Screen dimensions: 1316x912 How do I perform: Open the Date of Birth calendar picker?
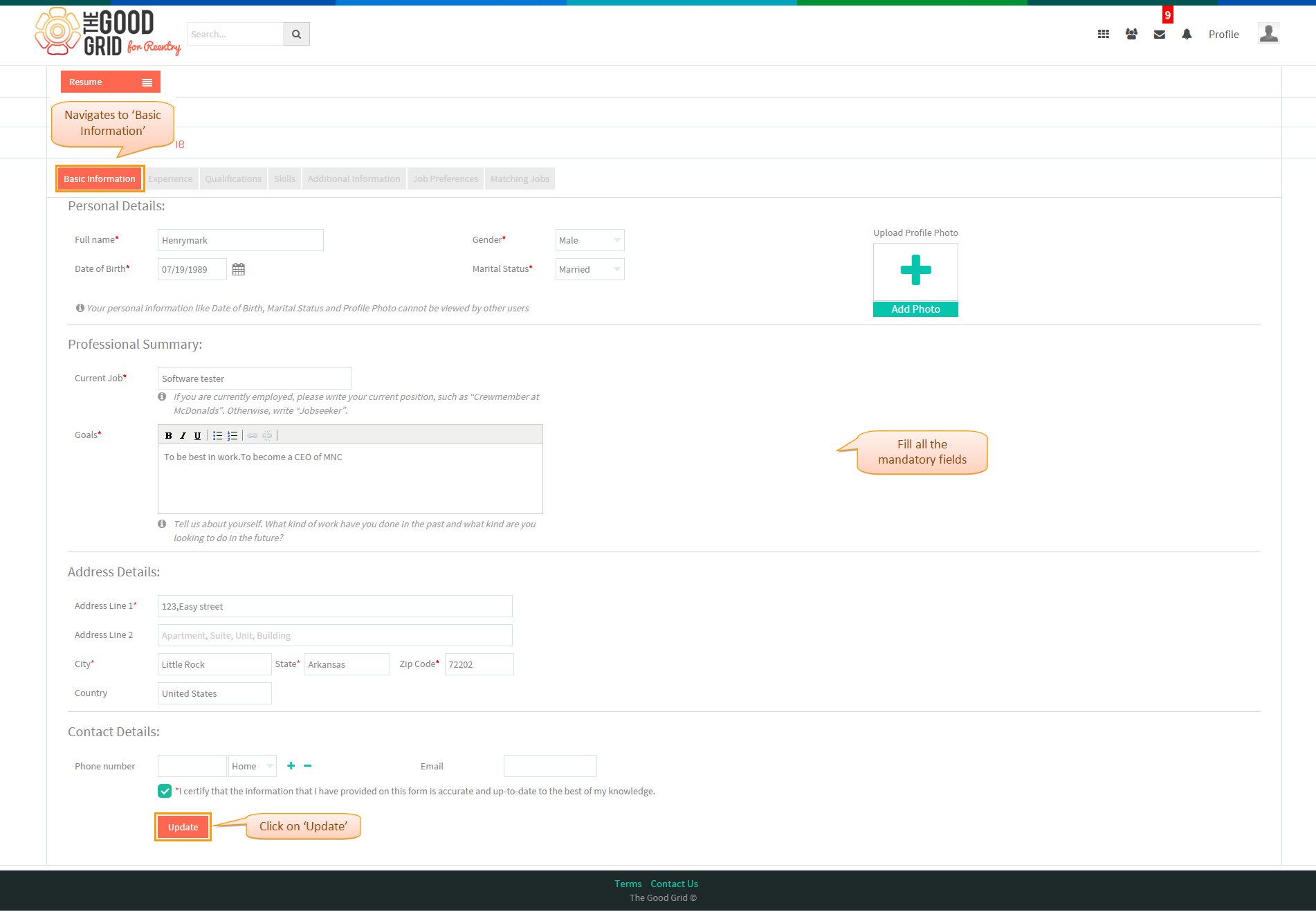pyautogui.click(x=239, y=269)
